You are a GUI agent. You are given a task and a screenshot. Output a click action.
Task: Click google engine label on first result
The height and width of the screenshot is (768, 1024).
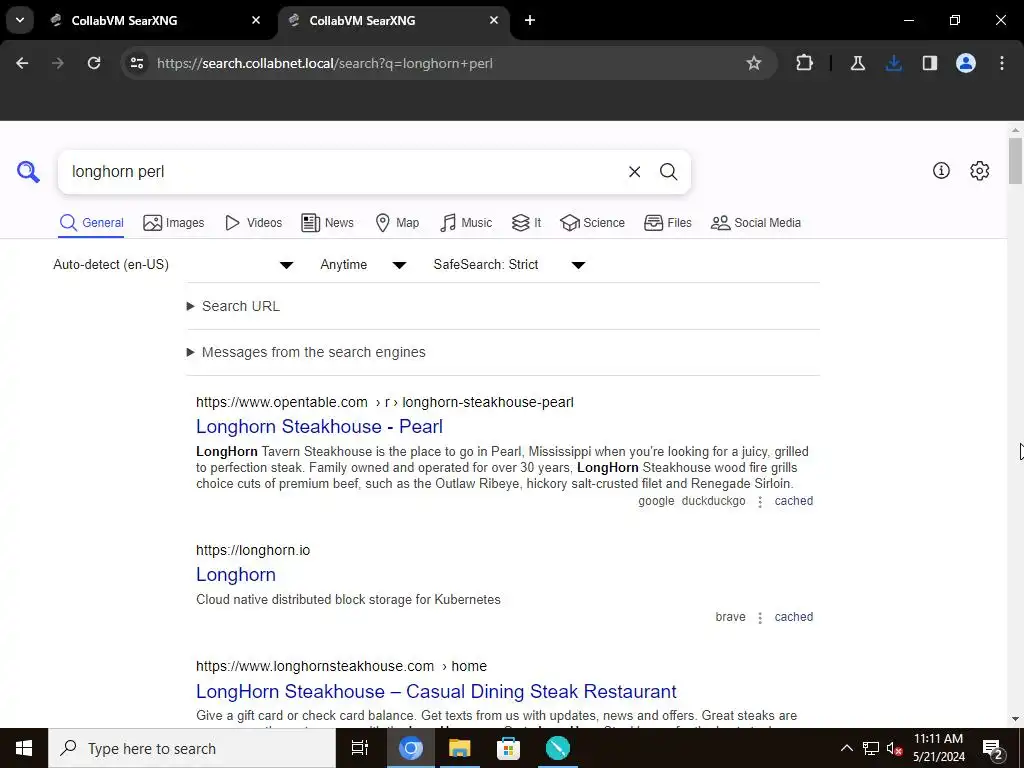click(656, 501)
